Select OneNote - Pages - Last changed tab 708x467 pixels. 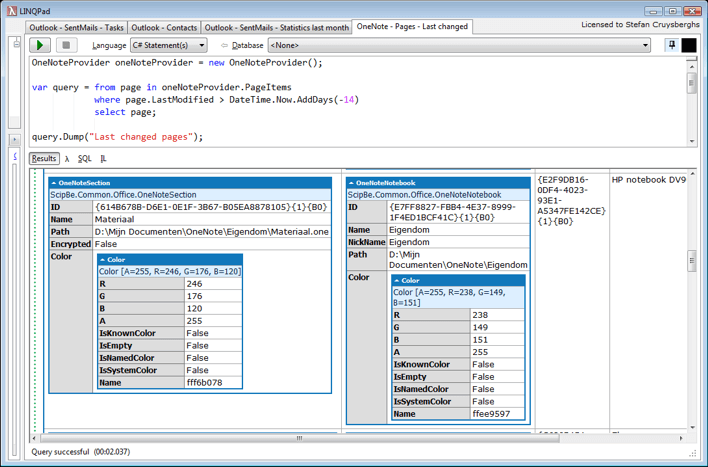[x=412, y=27]
